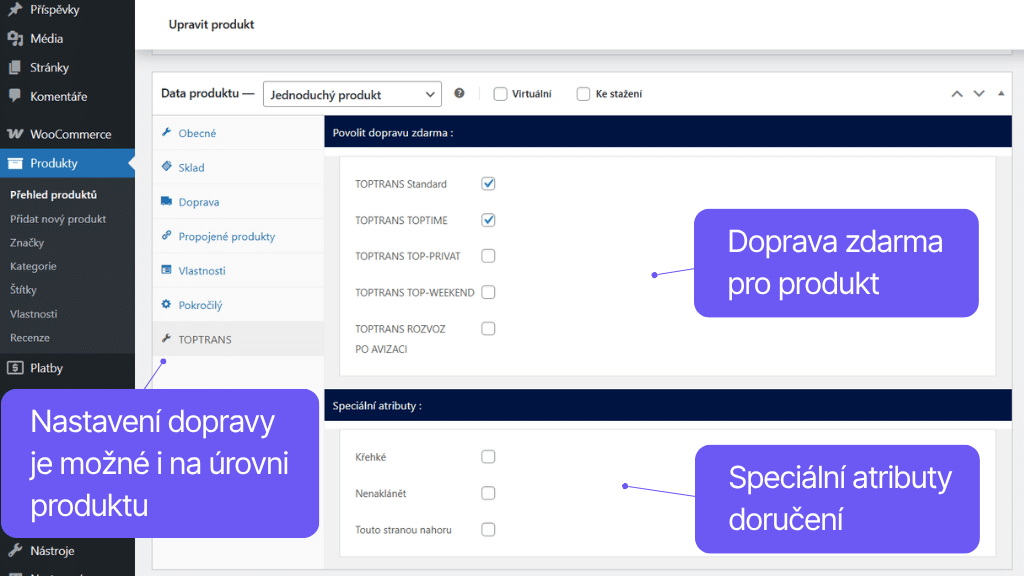Check the Ke stažení option
The width and height of the screenshot is (1024, 576).
pyautogui.click(x=583, y=93)
